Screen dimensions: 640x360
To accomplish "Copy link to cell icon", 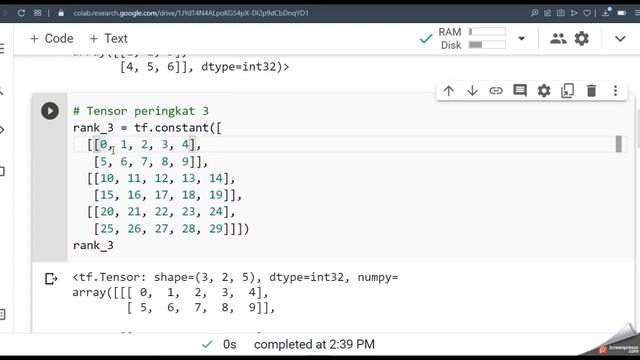I will click(x=496, y=91).
